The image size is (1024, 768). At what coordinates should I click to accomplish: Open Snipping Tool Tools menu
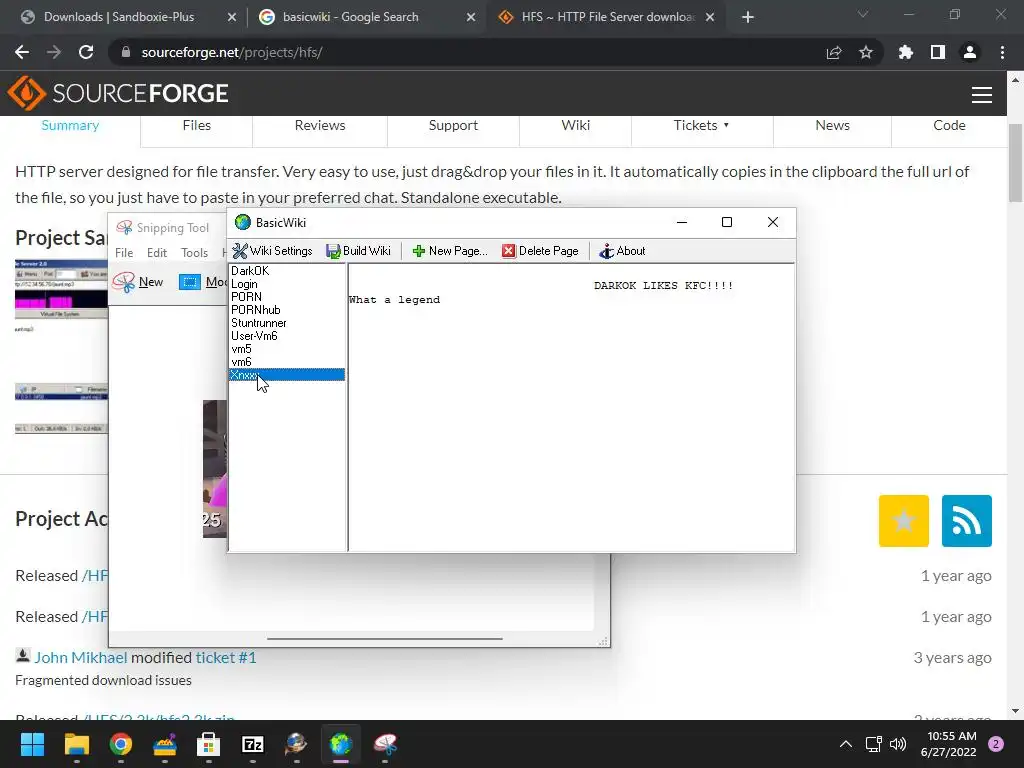point(194,253)
